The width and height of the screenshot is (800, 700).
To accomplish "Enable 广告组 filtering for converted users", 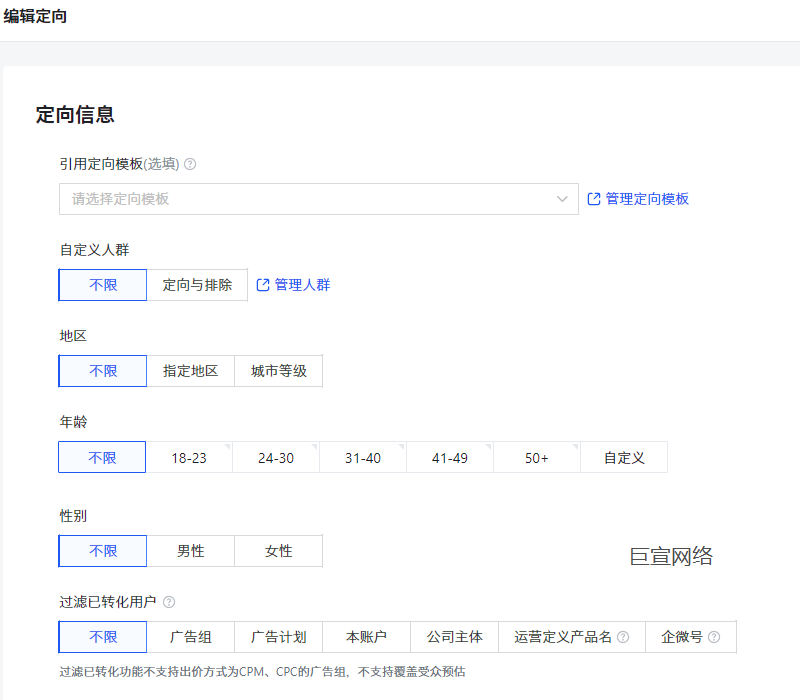I will pyautogui.click(x=190, y=636).
